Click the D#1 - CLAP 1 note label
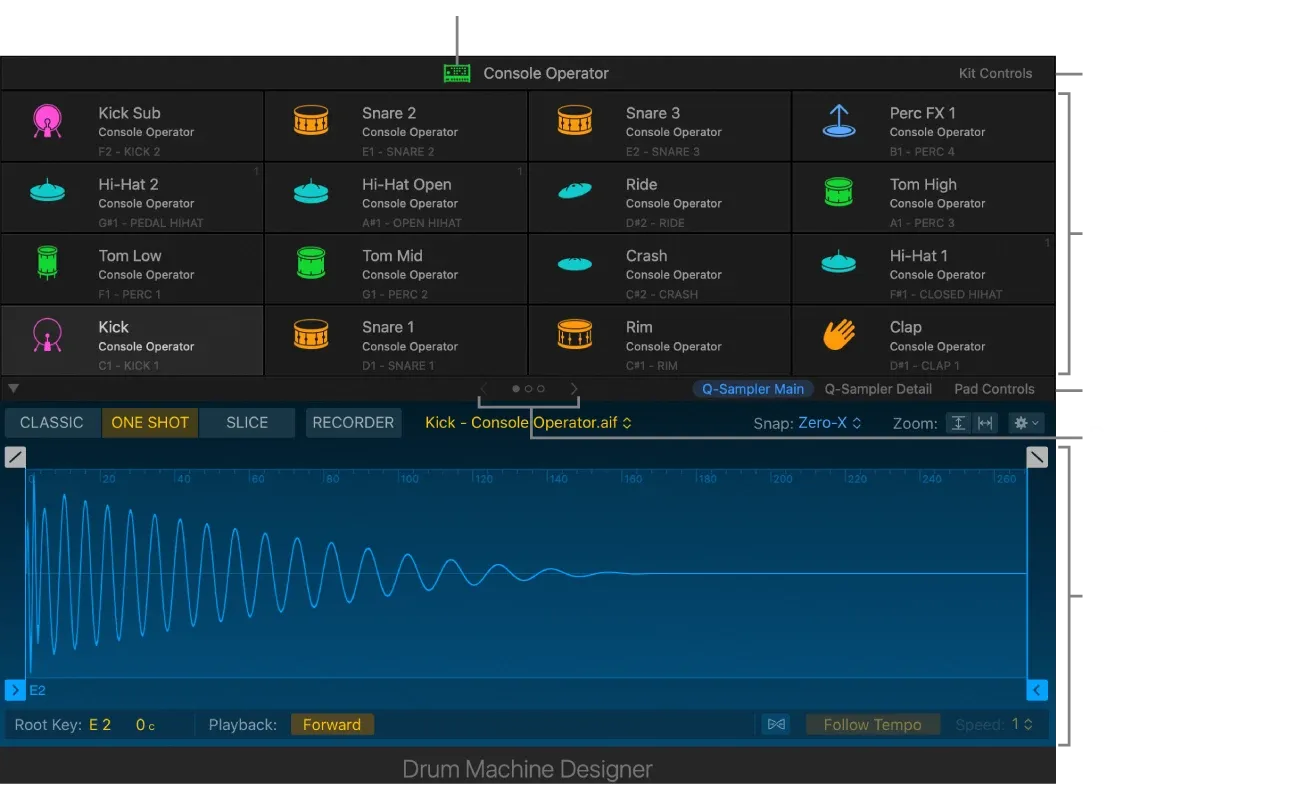The height and width of the screenshot is (786, 1306). (x=925, y=366)
